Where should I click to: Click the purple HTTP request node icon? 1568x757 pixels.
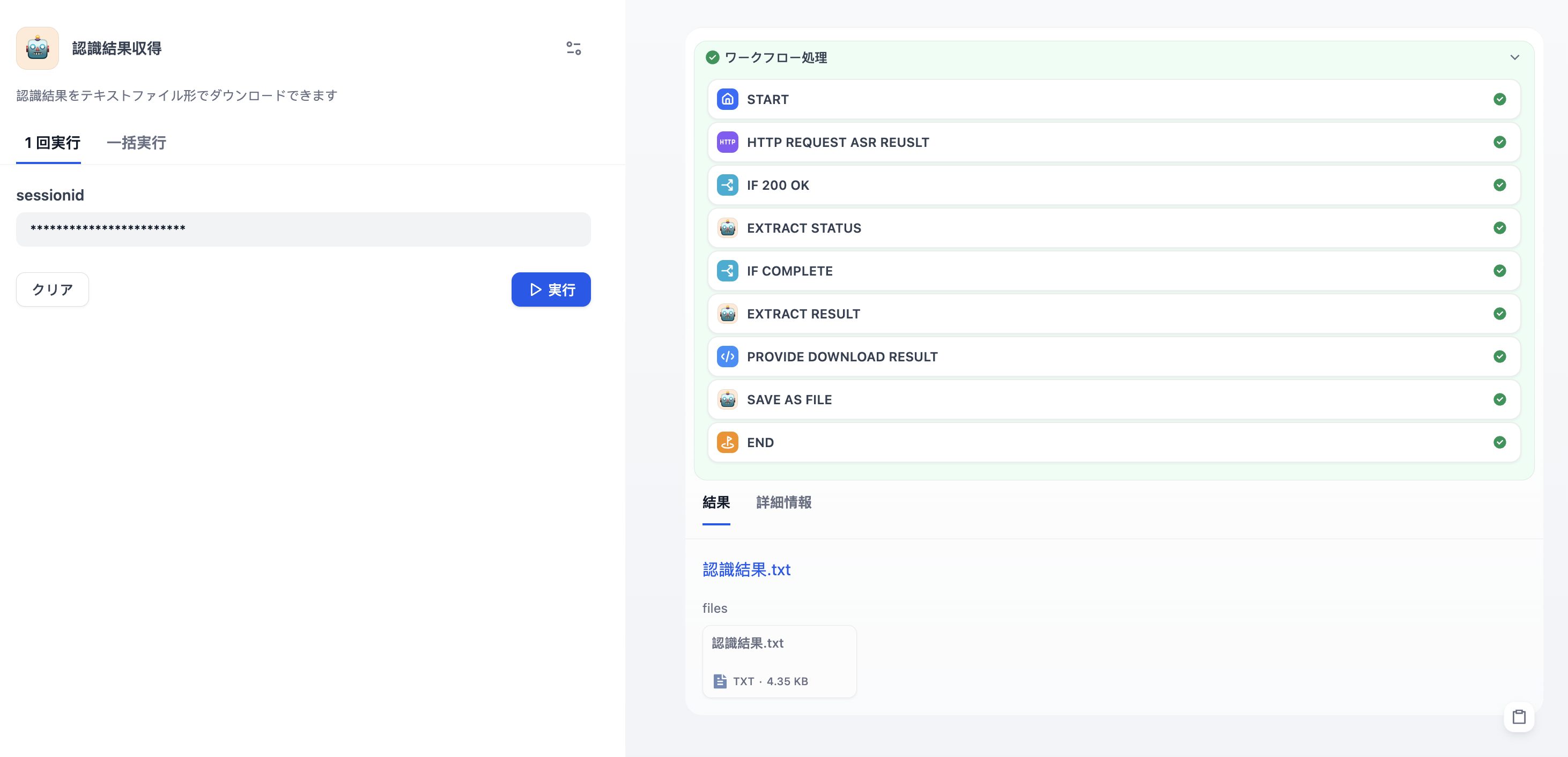pyautogui.click(x=727, y=143)
